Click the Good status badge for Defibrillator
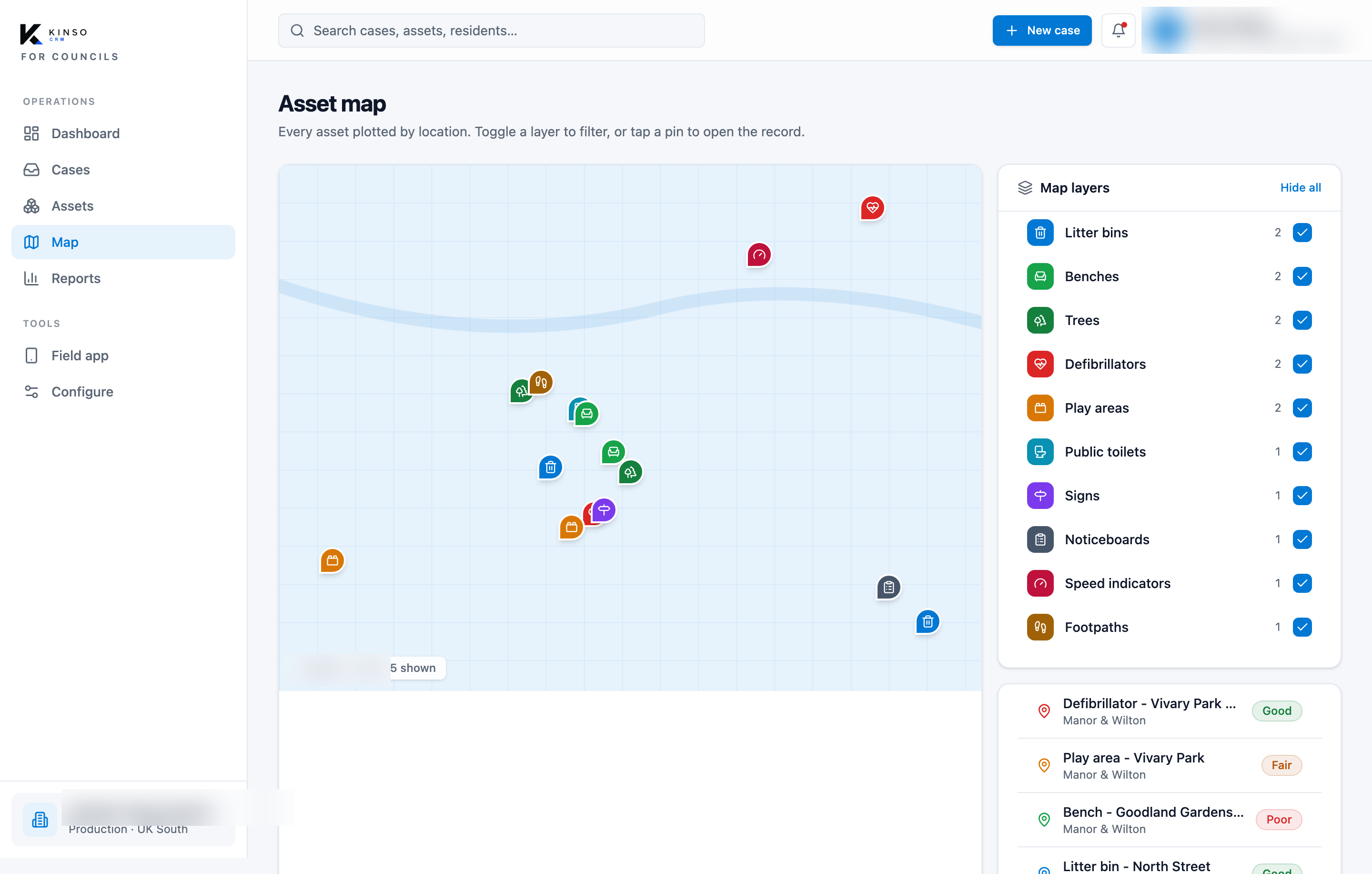 click(x=1276, y=711)
